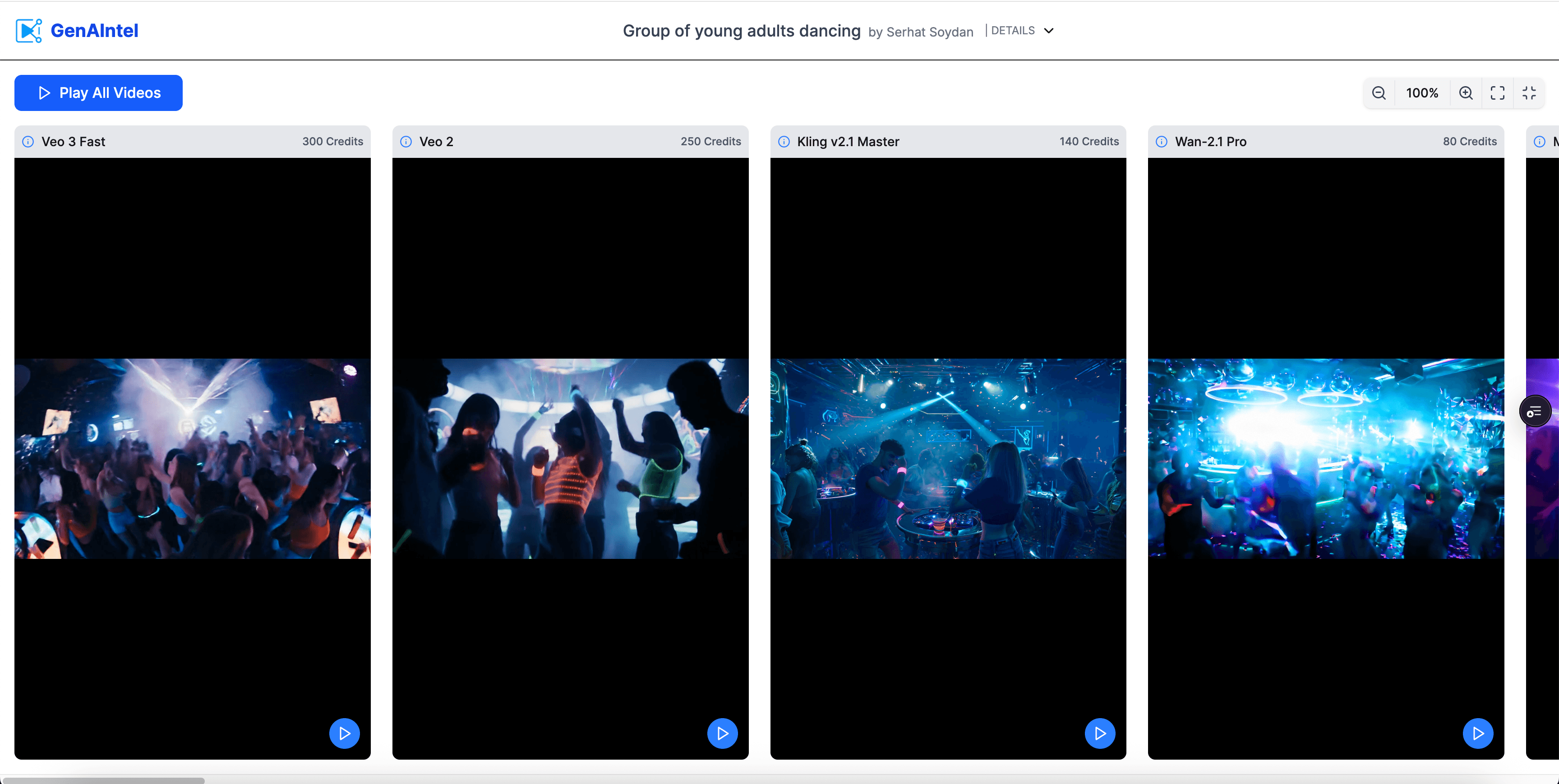Zoom in on the comparison view

[x=1466, y=92]
